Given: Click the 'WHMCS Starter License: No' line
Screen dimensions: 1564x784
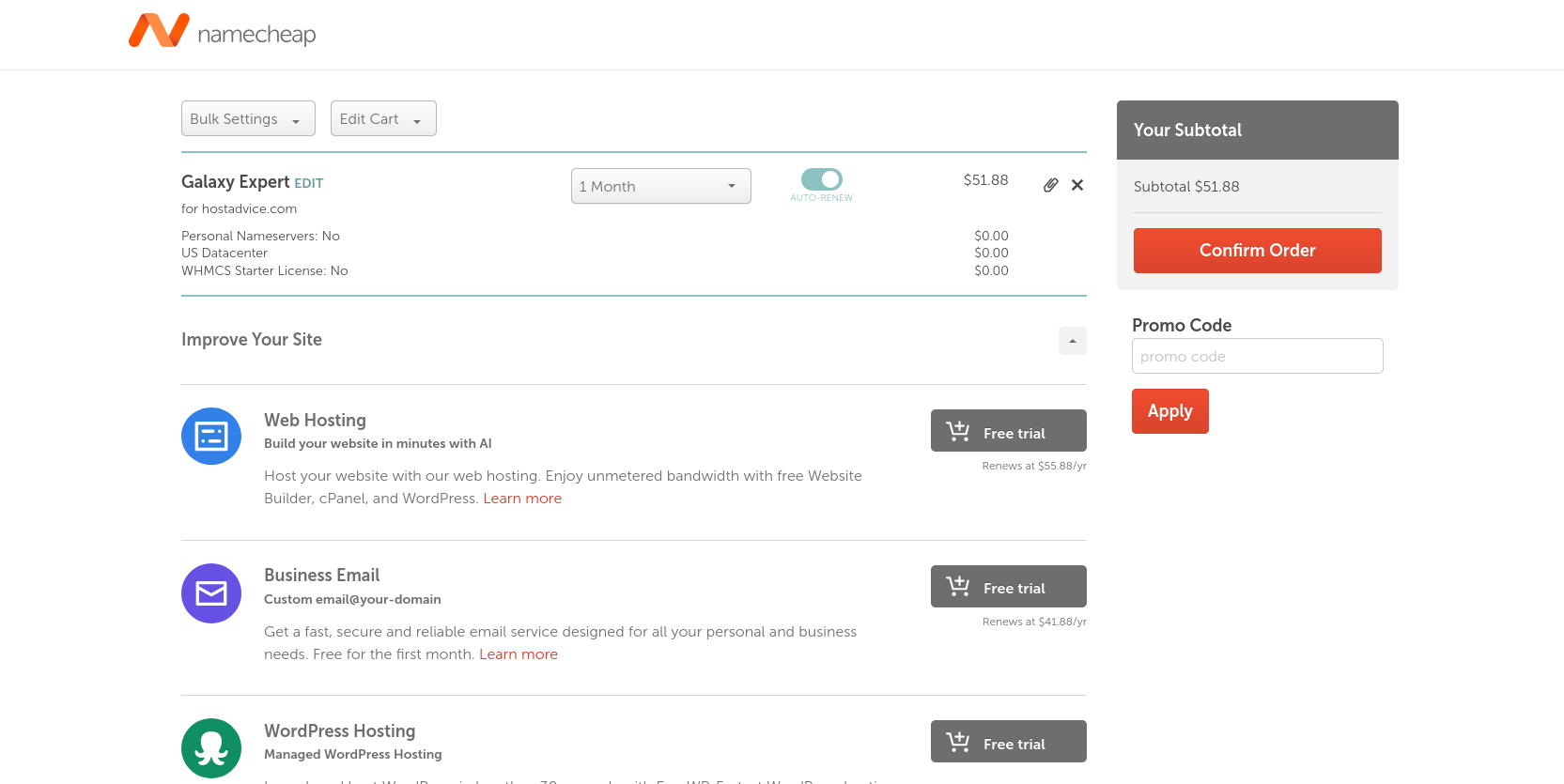Looking at the screenshot, I should coord(265,270).
